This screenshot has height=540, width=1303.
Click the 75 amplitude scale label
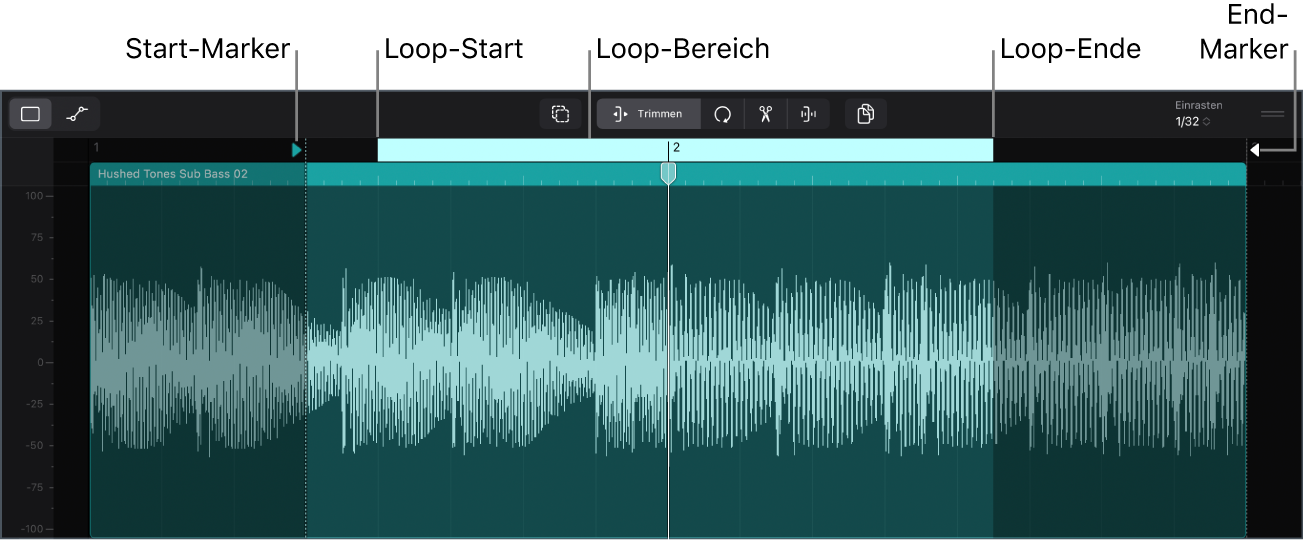(36, 238)
